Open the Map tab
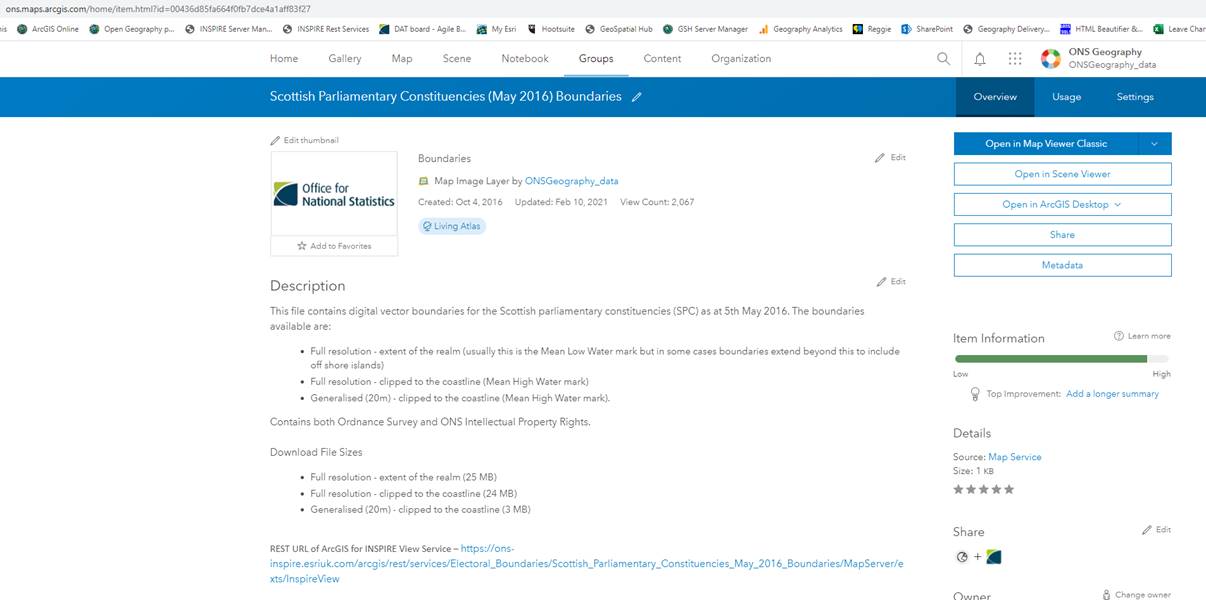The height and width of the screenshot is (600, 1206). click(402, 59)
